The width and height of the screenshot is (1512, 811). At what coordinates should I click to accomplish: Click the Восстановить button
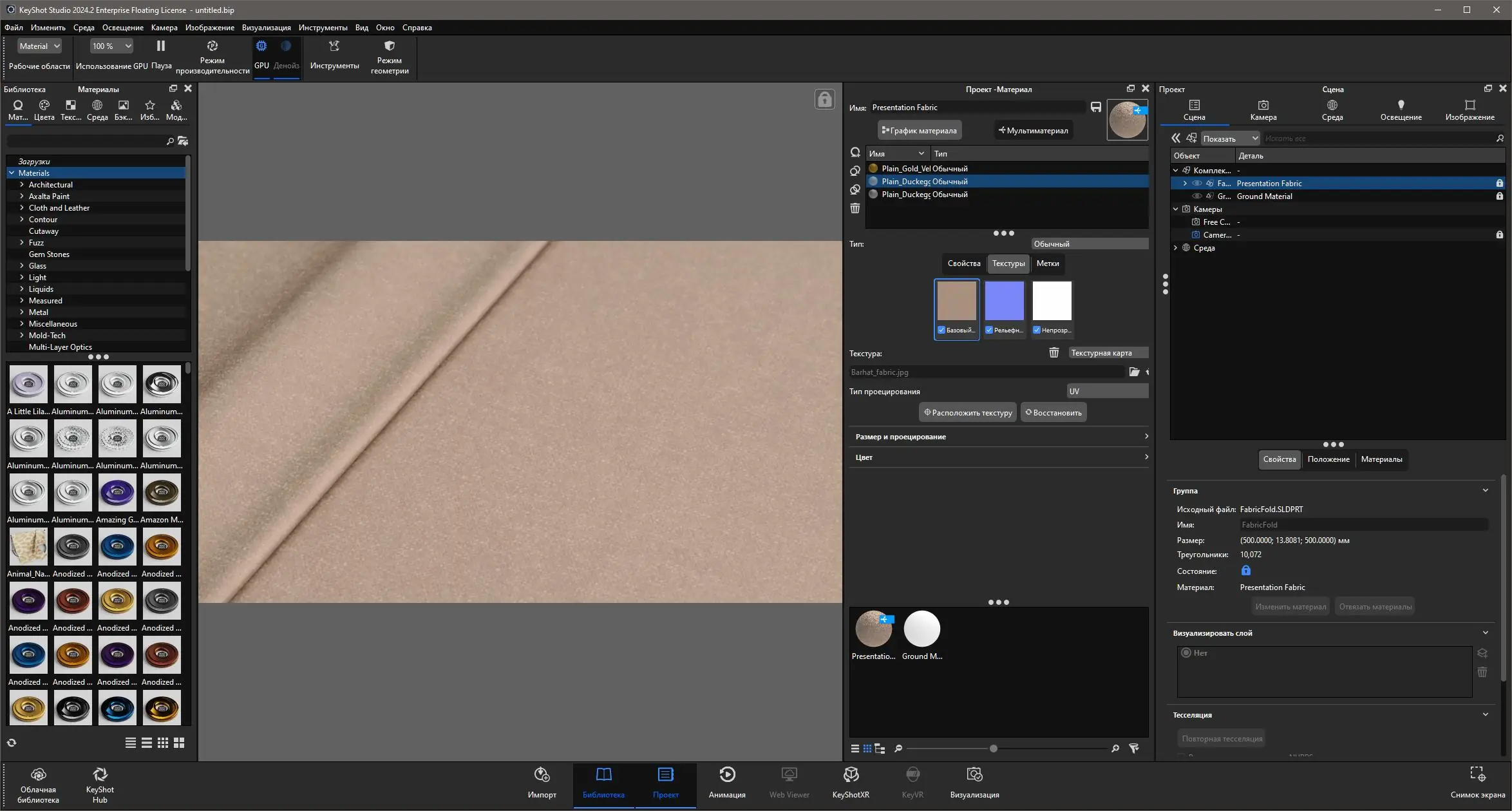[1054, 413]
